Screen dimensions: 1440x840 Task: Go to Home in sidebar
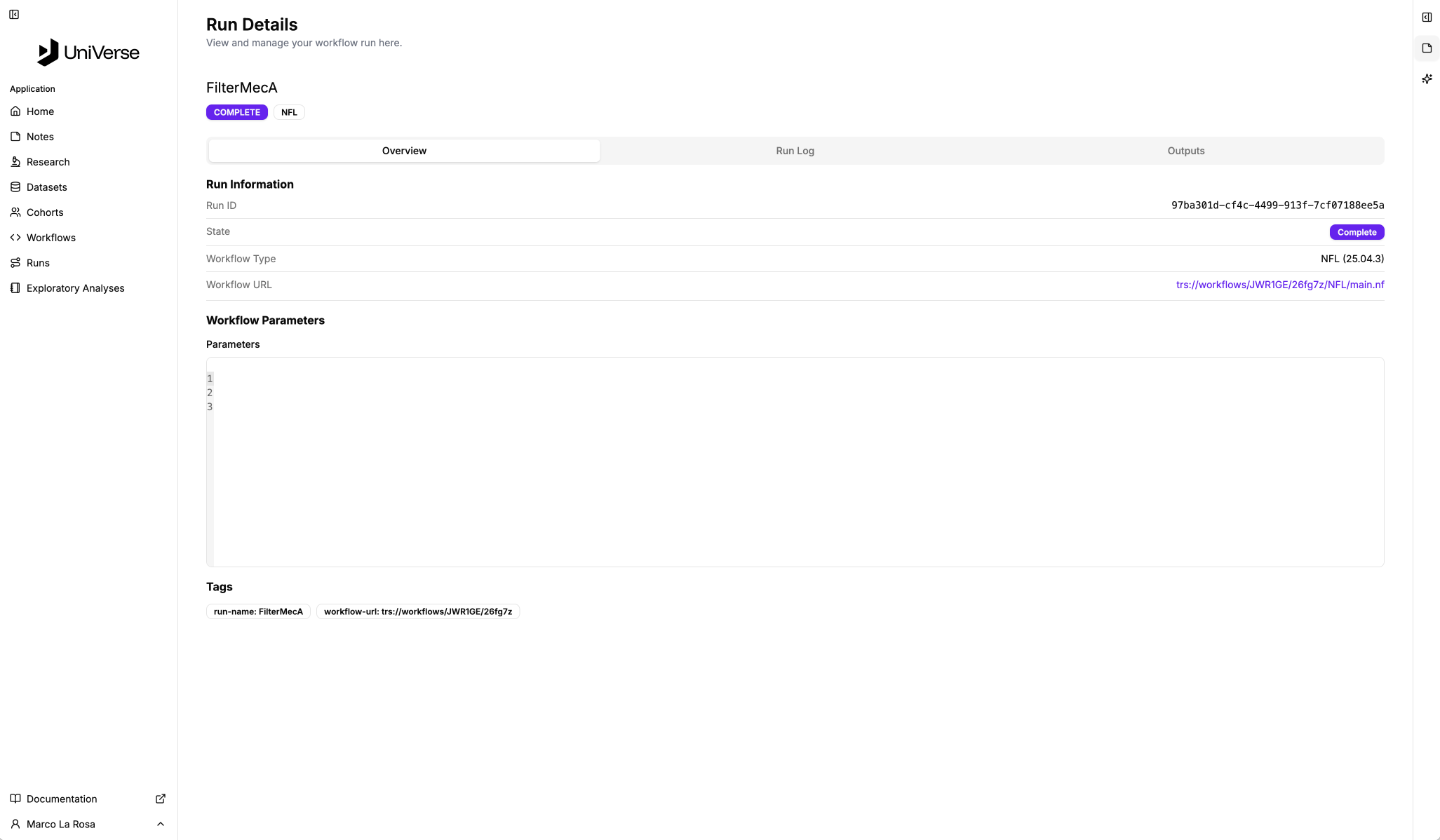pos(40,111)
